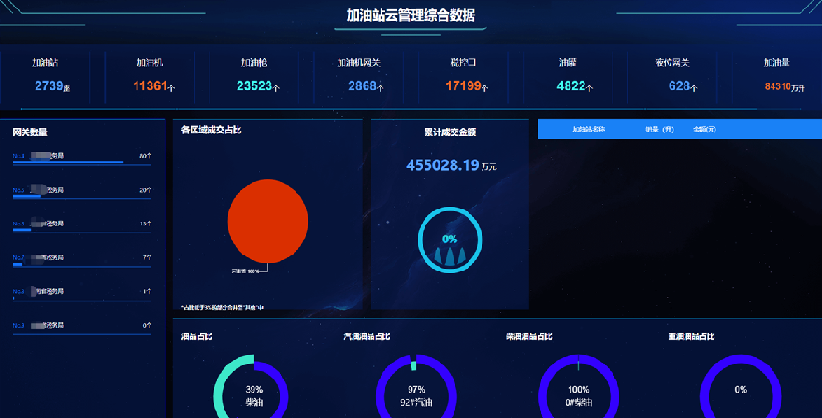Select the 2739 gas station count
Viewport: 822px width, 418px height.
point(49,85)
